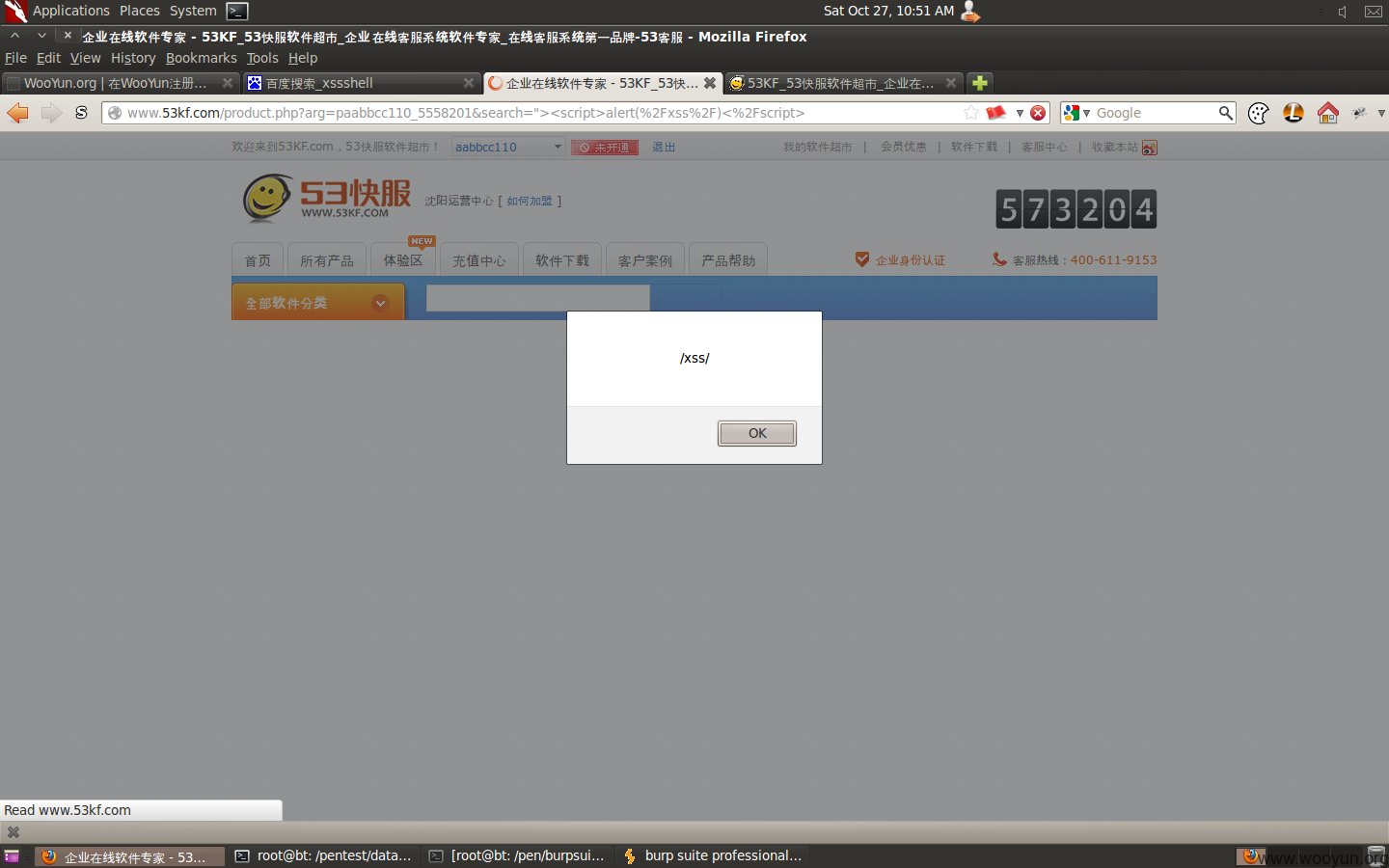1389x868 pixels.
Task: Dismiss the /xss/ alert with OK
Action: pos(757,434)
